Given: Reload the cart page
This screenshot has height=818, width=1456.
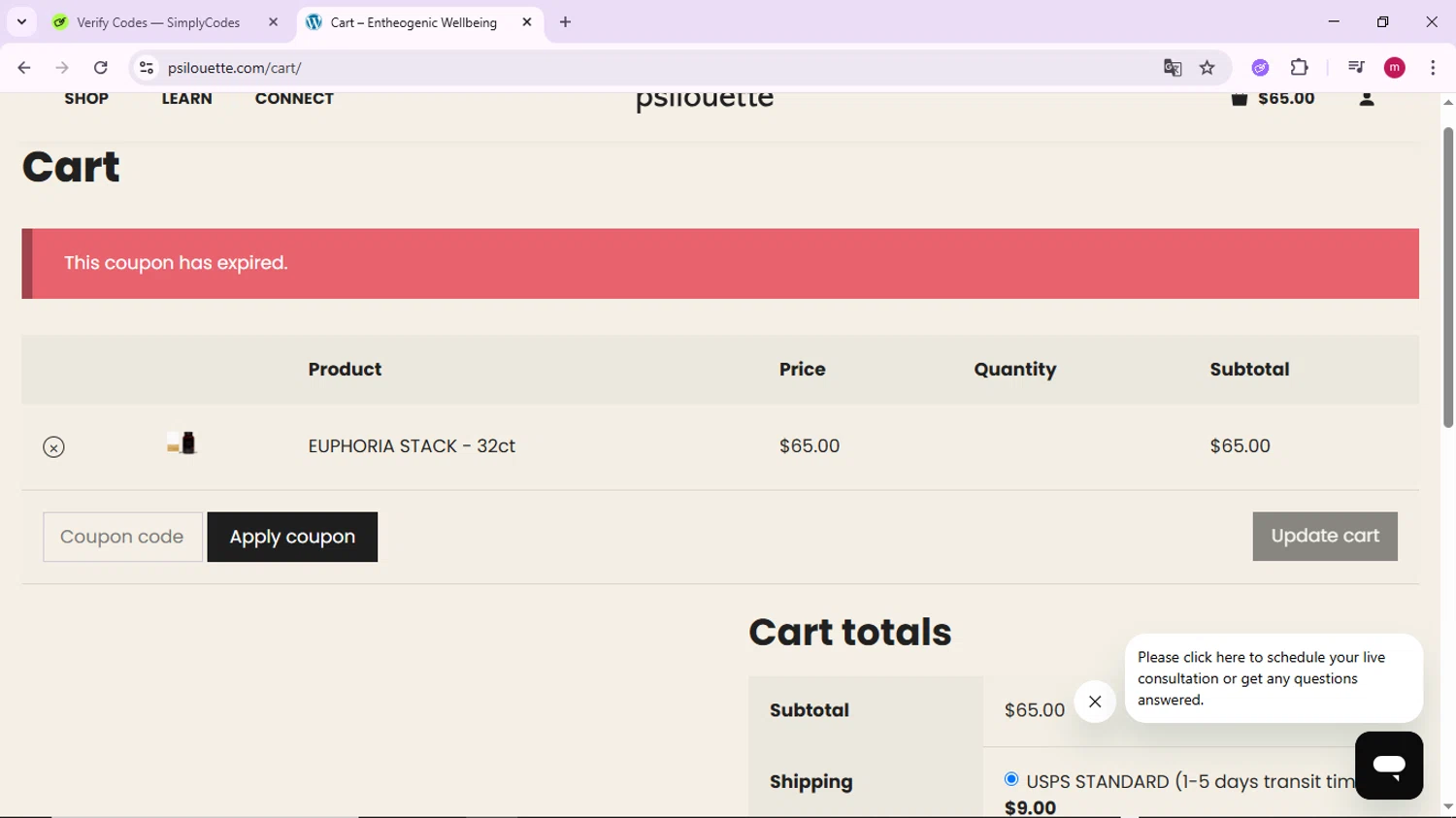Looking at the screenshot, I should [101, 68].
